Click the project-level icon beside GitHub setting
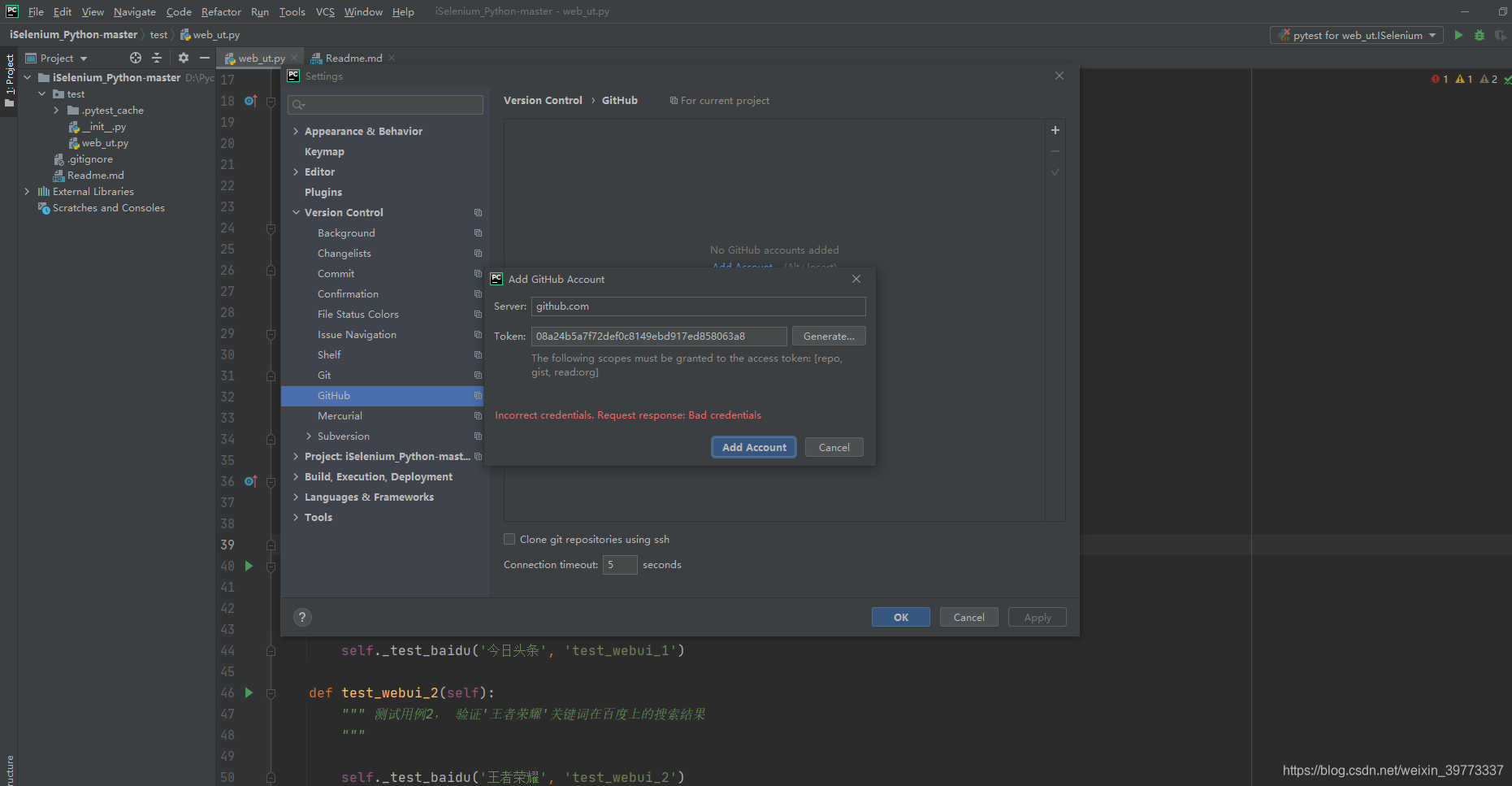Viewport: 1512px width, 786px height. (478, 395)
